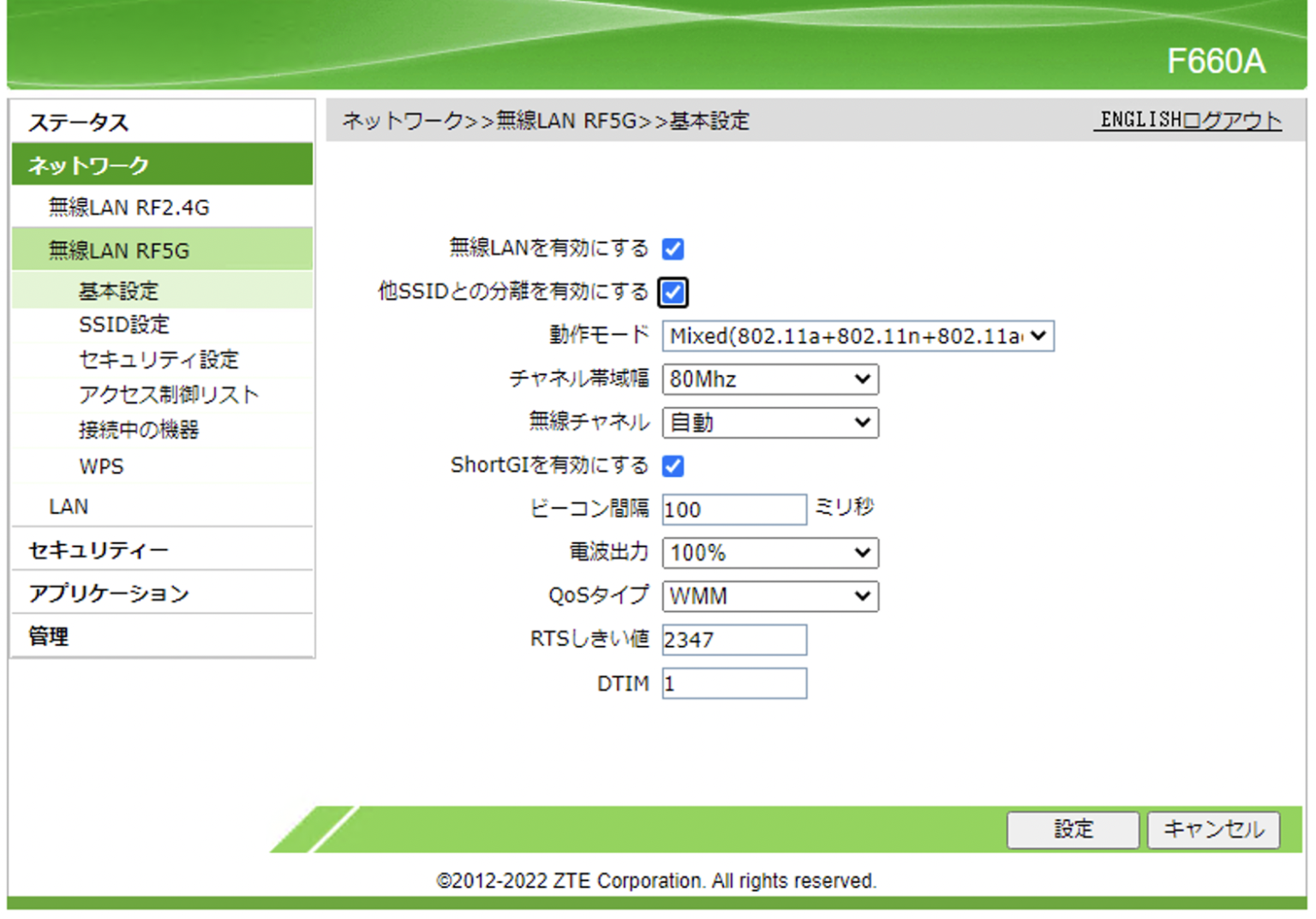The width and height of the screenshot is (1316, 919).
Task: Click the ログアウト link
Action: click(1232, 120)
